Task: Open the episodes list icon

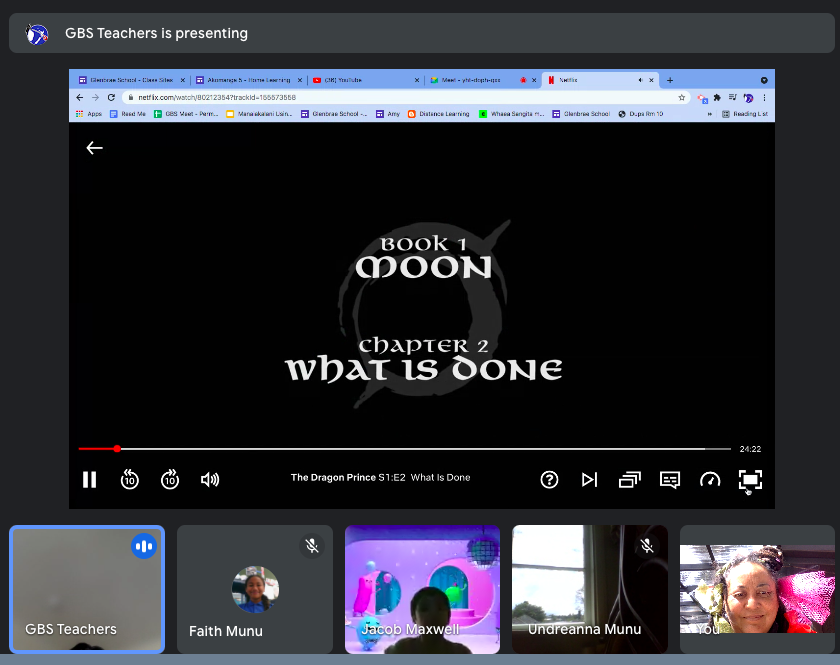Action: [629, 480]
